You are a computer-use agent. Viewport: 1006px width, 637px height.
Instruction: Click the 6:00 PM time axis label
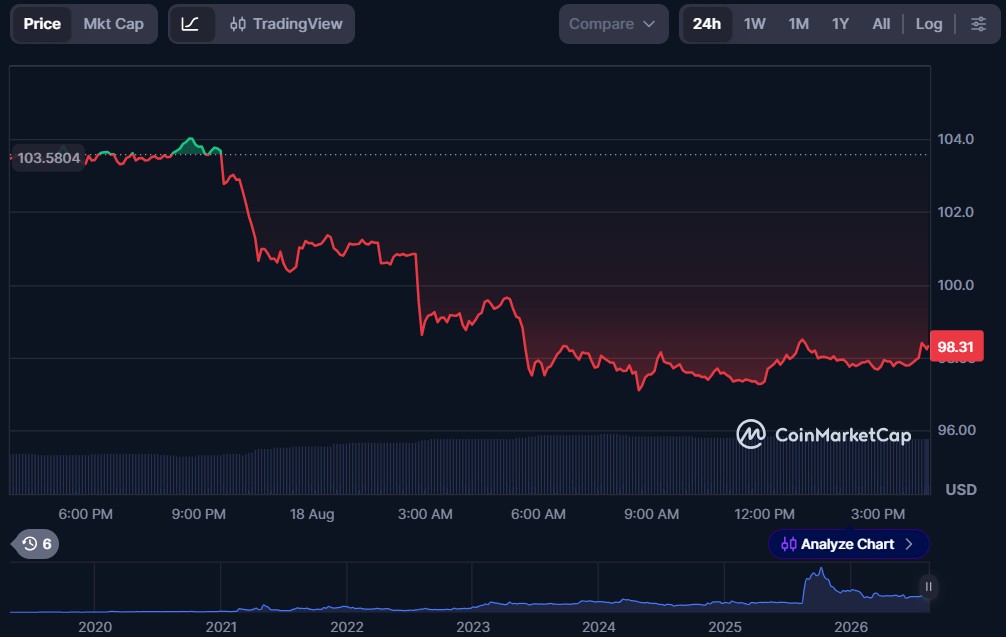85,514
